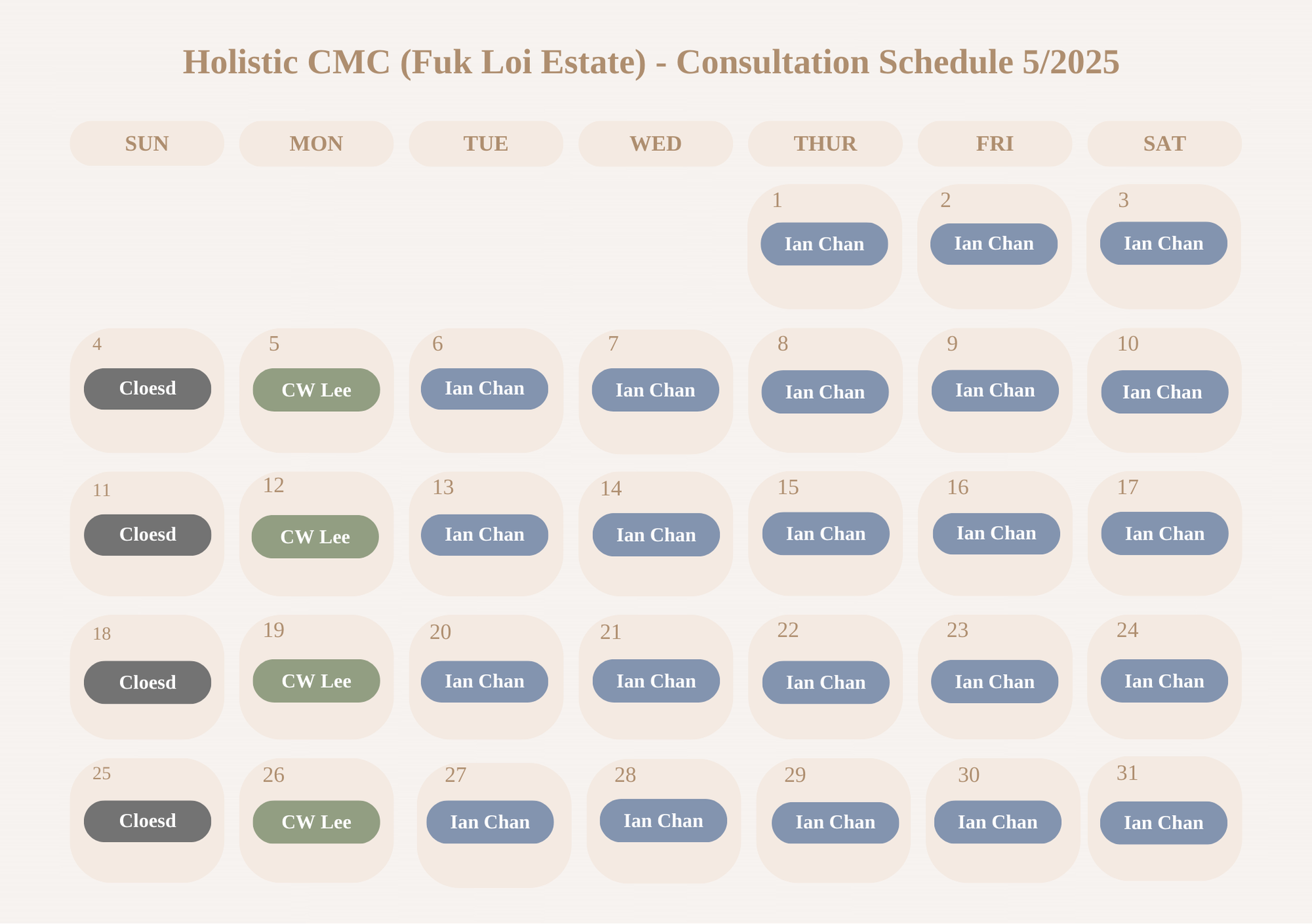The width and height of the screenshot is (1312, 924).
Task: Select Ian Chan pill on day 3
Action: point(1164,243)
